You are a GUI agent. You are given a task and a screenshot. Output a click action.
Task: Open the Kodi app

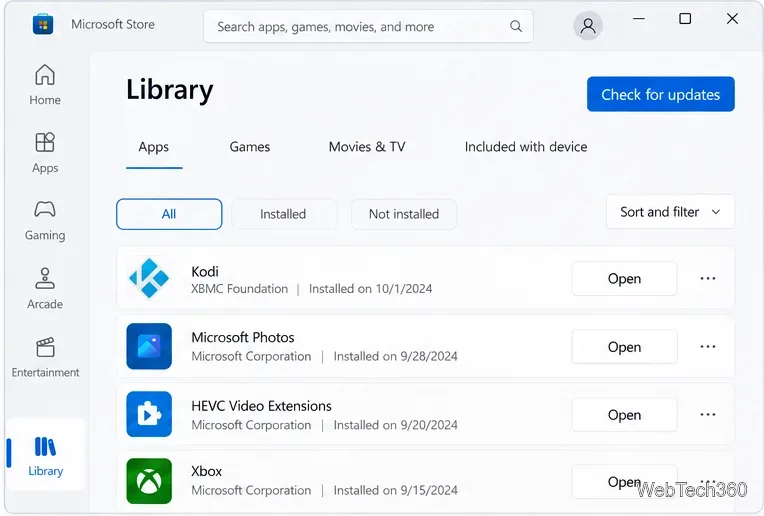coord(624,278)
